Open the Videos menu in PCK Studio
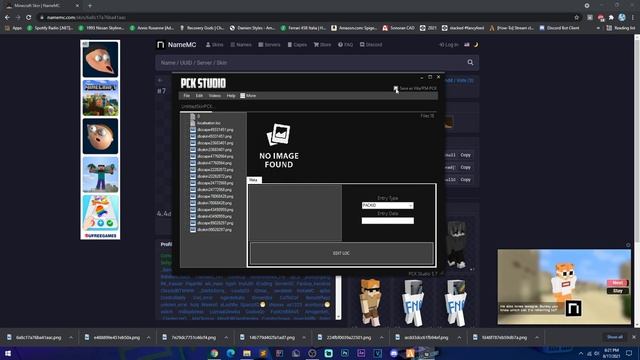Screen dimensions: 640x360 [x=215, y=96]
